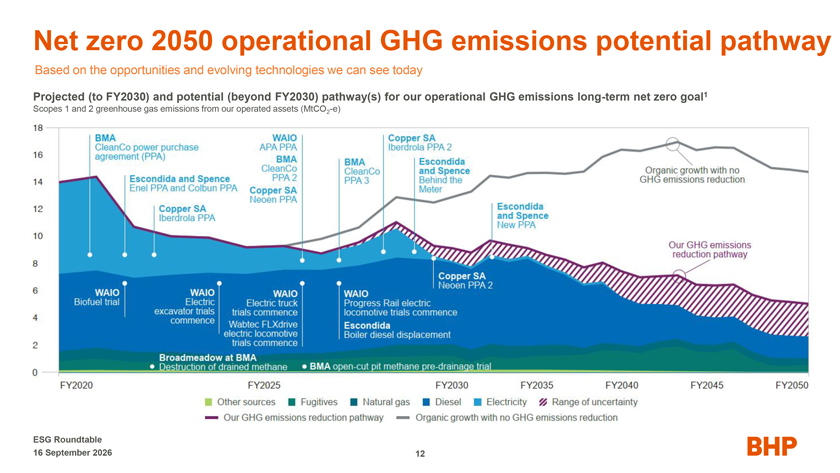Click the 'Organic growth with no GHG emissions reduction' chart callout
This screenshot has width=840, height=473.
pos(692,175)
